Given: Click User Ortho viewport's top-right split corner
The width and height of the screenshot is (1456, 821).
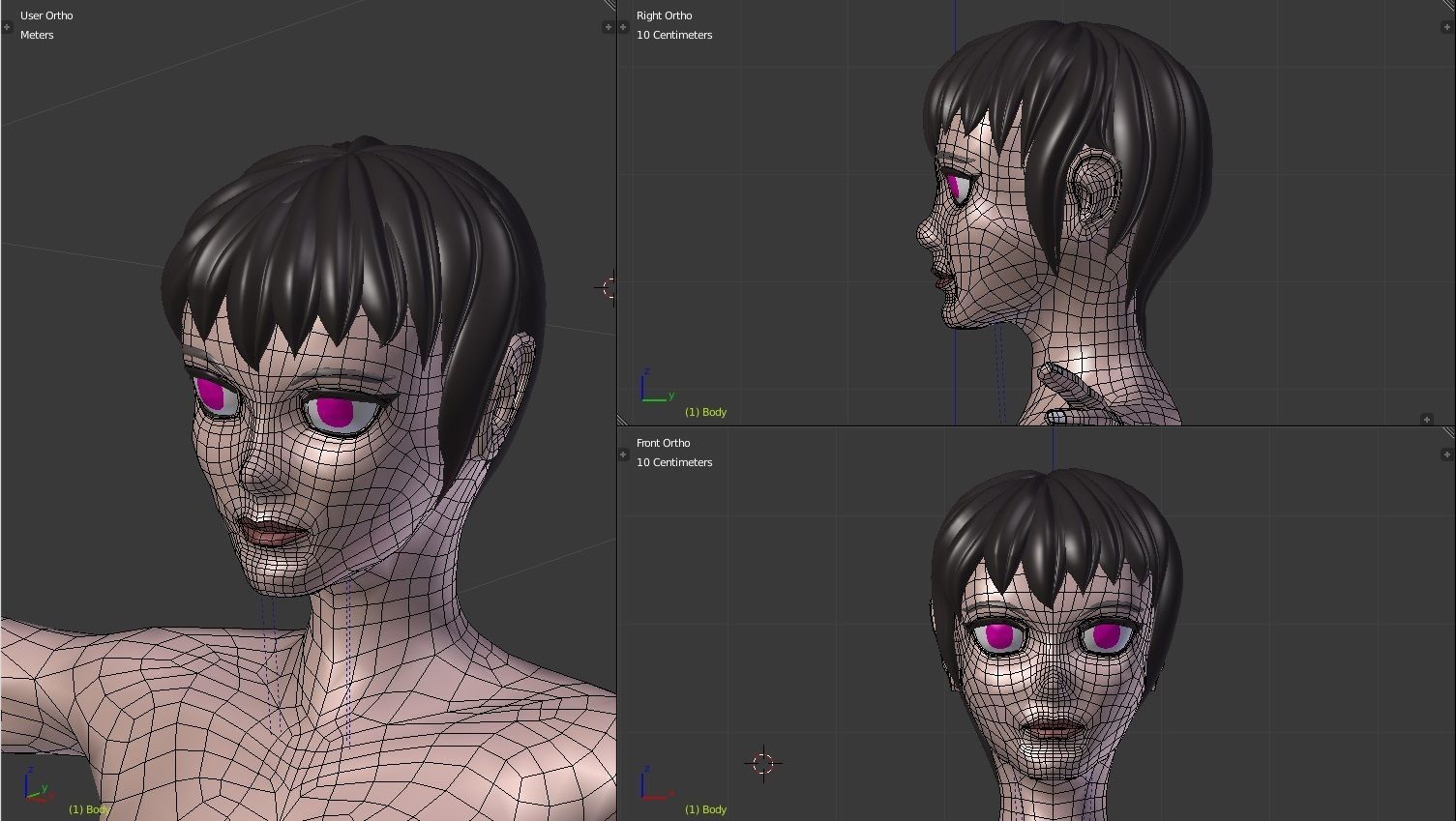Looking at the screenshot, I should coord(609,6).
